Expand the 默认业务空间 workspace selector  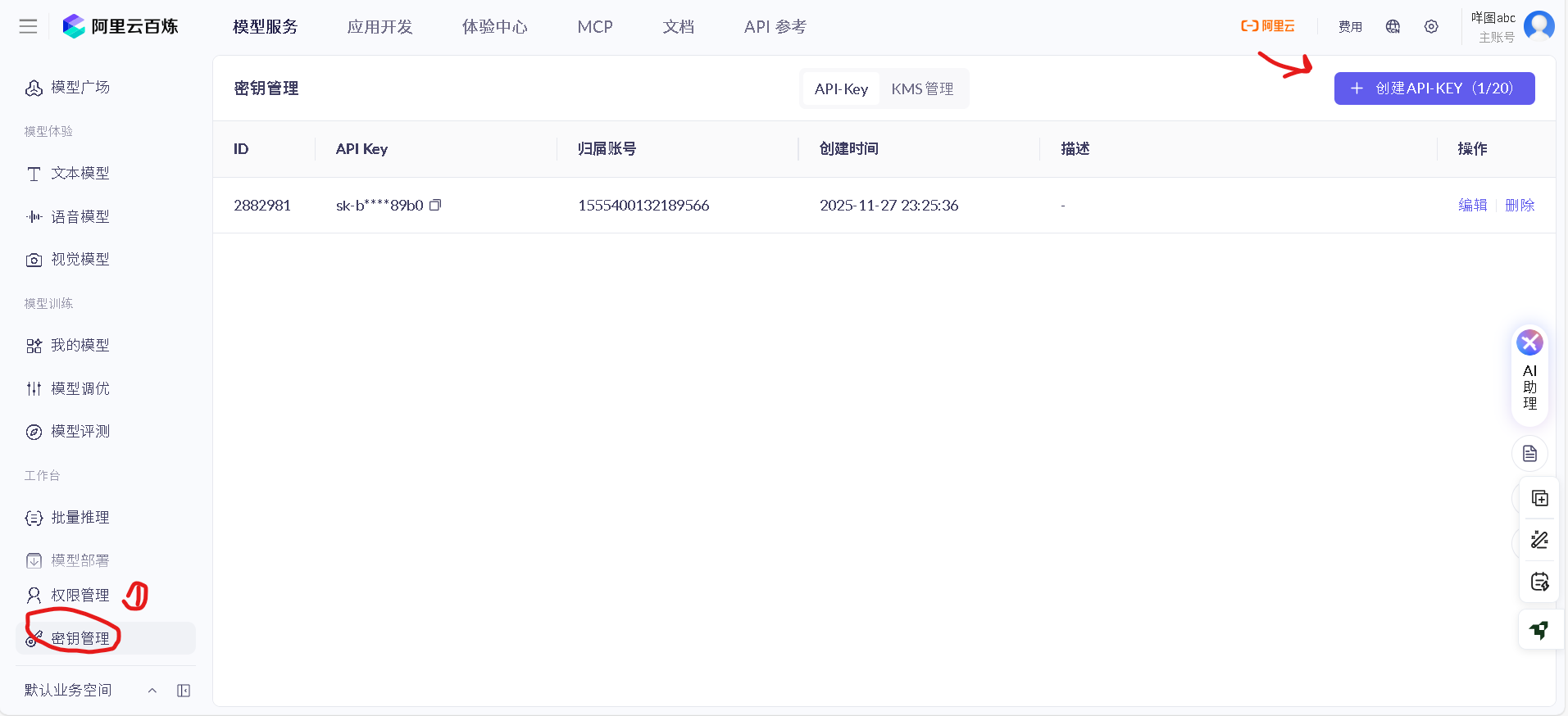pyautogui.click(x=90, y=691)
